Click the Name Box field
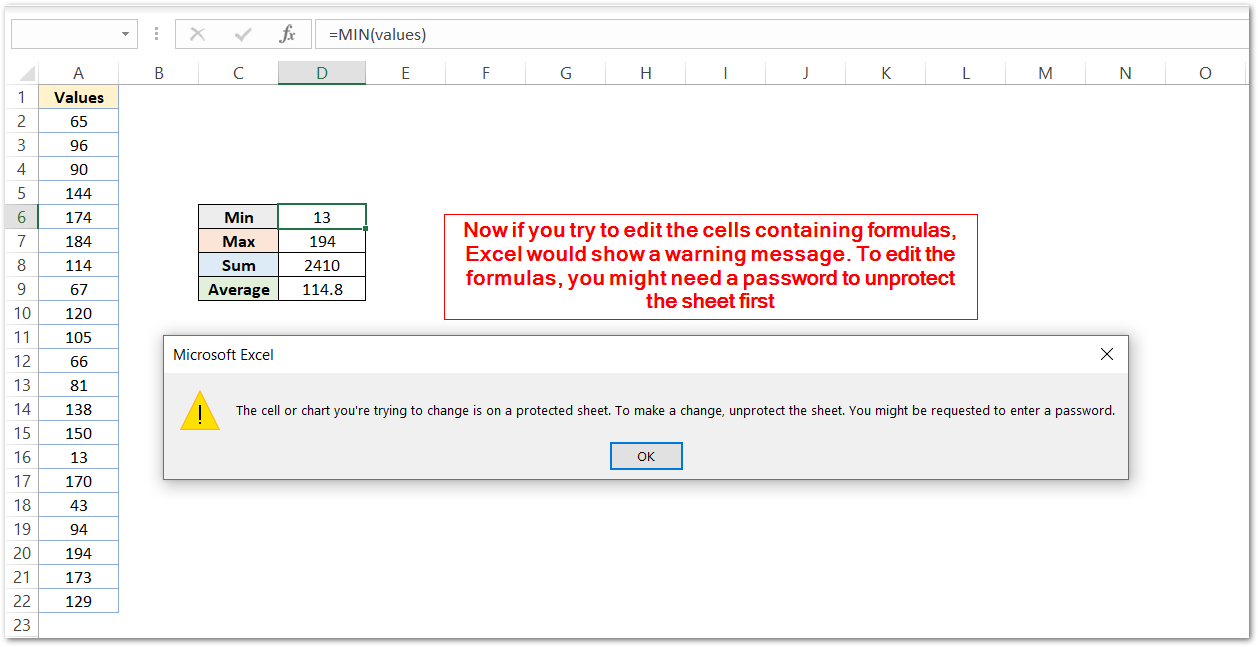Image resolution: width=1258 pixels, height=647 pixels. click(x=65, y=33)
